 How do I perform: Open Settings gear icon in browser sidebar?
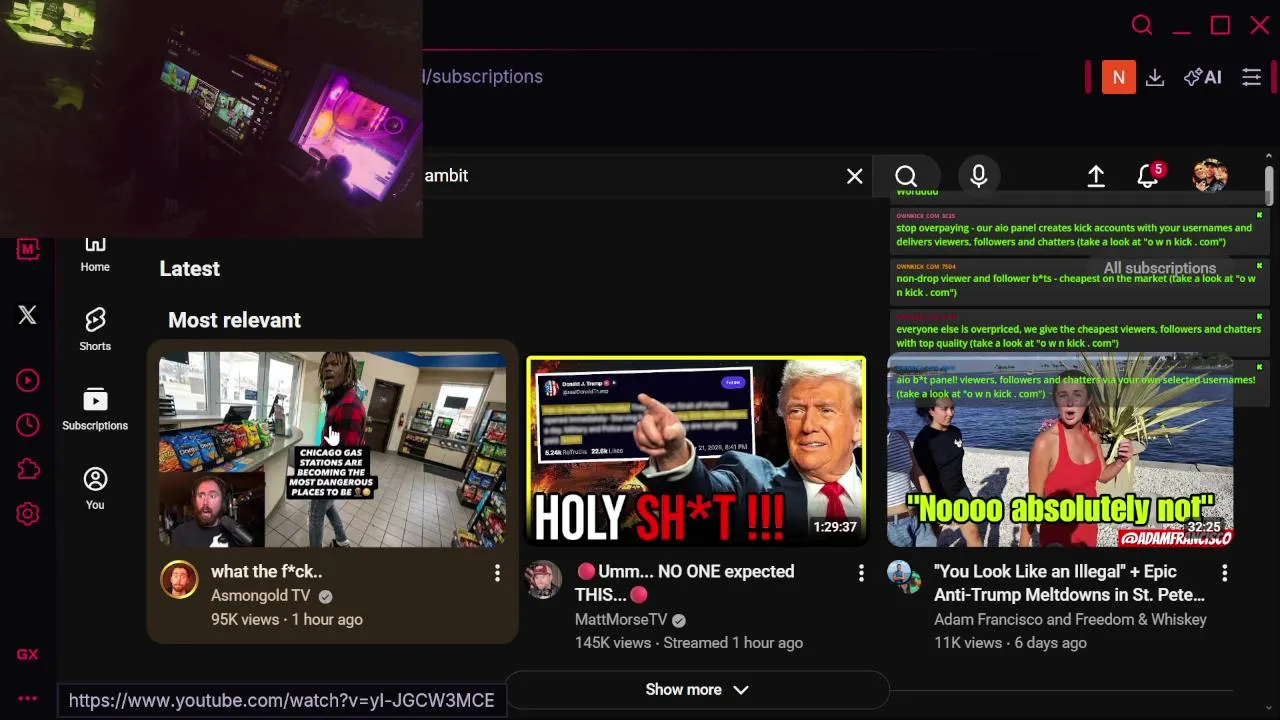tap(28, 514)
